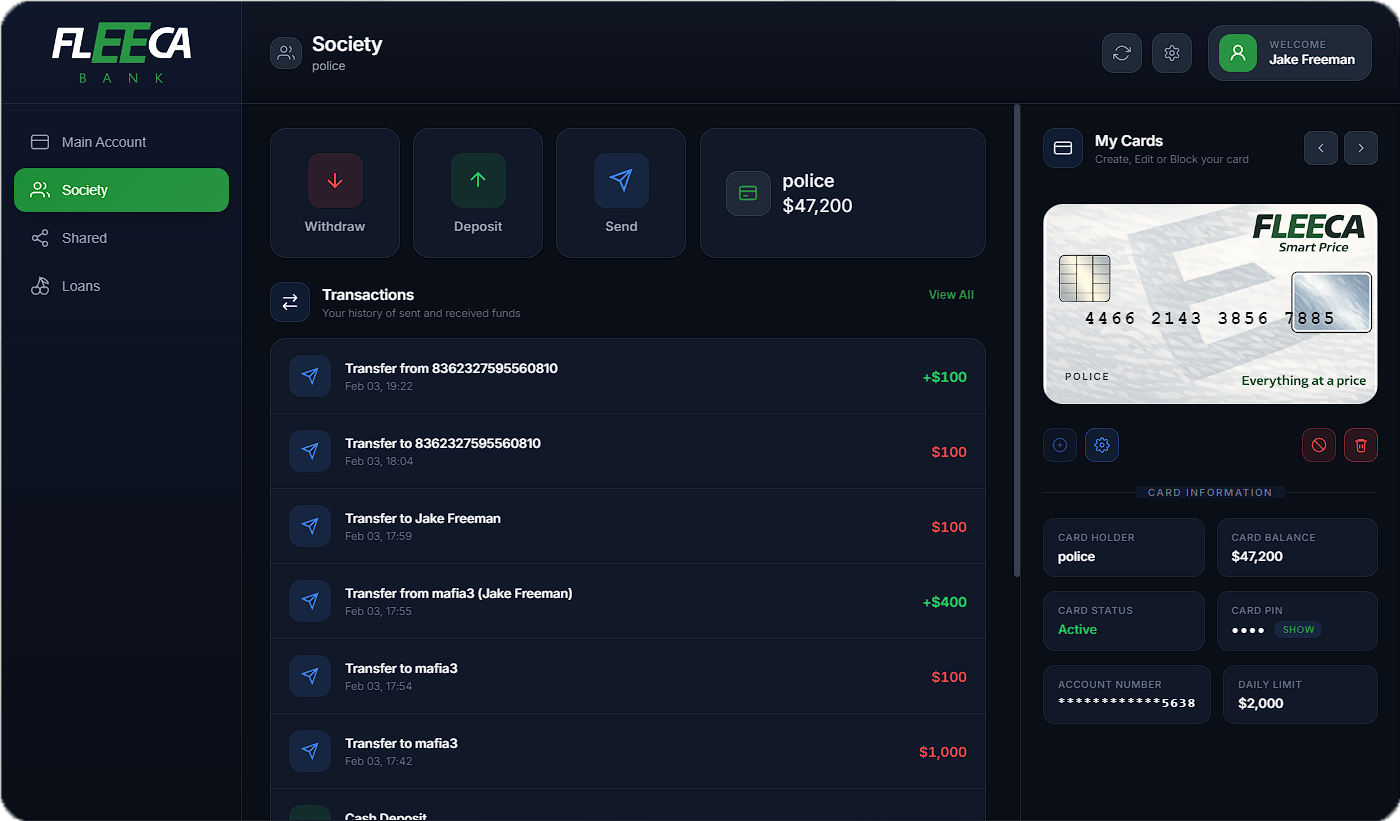1400x821 pixels.
Task: Open the Transfer from mafia3 (Jake Freeman) transaction
Action: coord(628,601)
